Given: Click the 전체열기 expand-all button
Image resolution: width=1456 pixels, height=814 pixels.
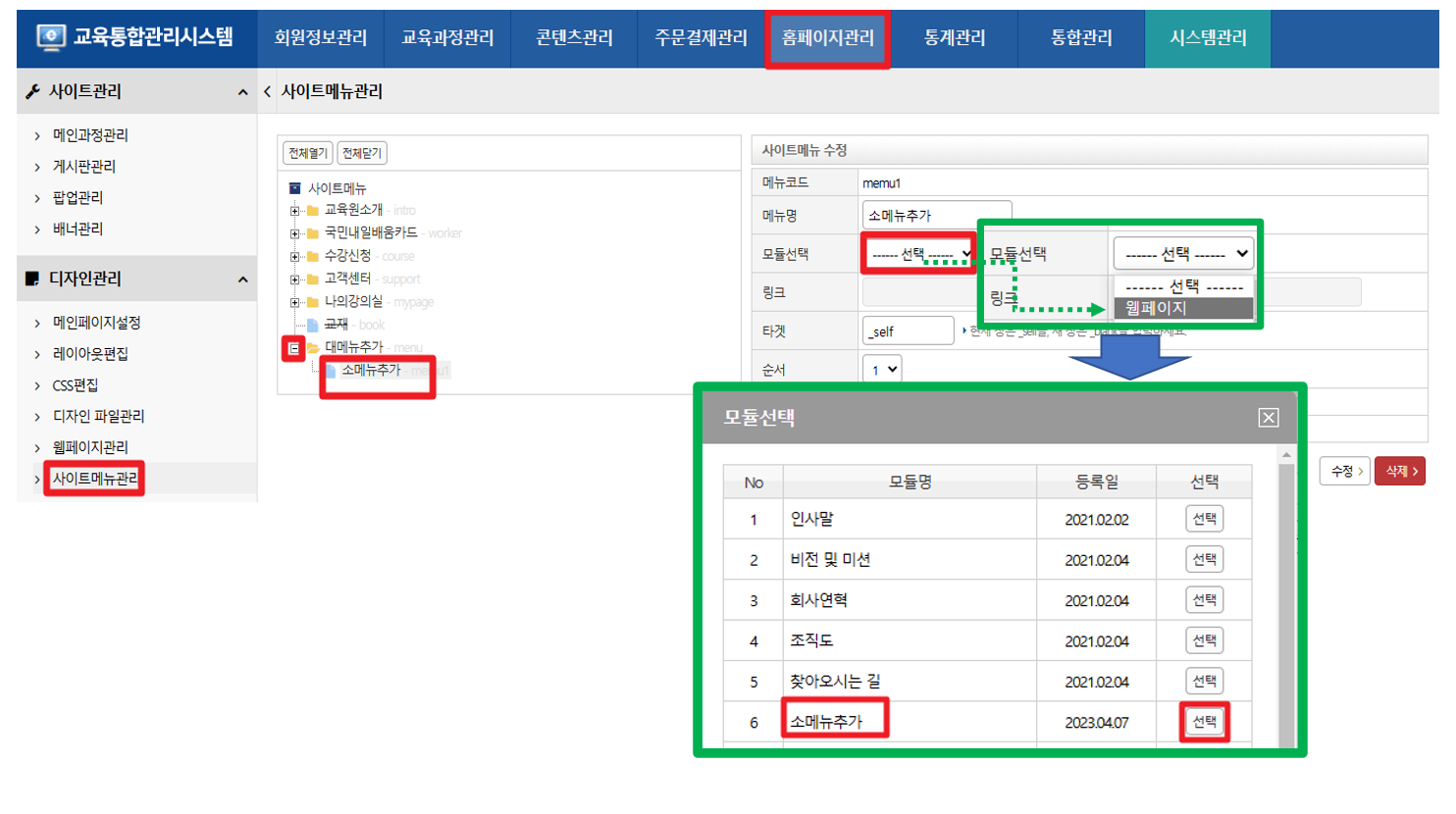Looking at the screenshot, I should coord(307,153).
